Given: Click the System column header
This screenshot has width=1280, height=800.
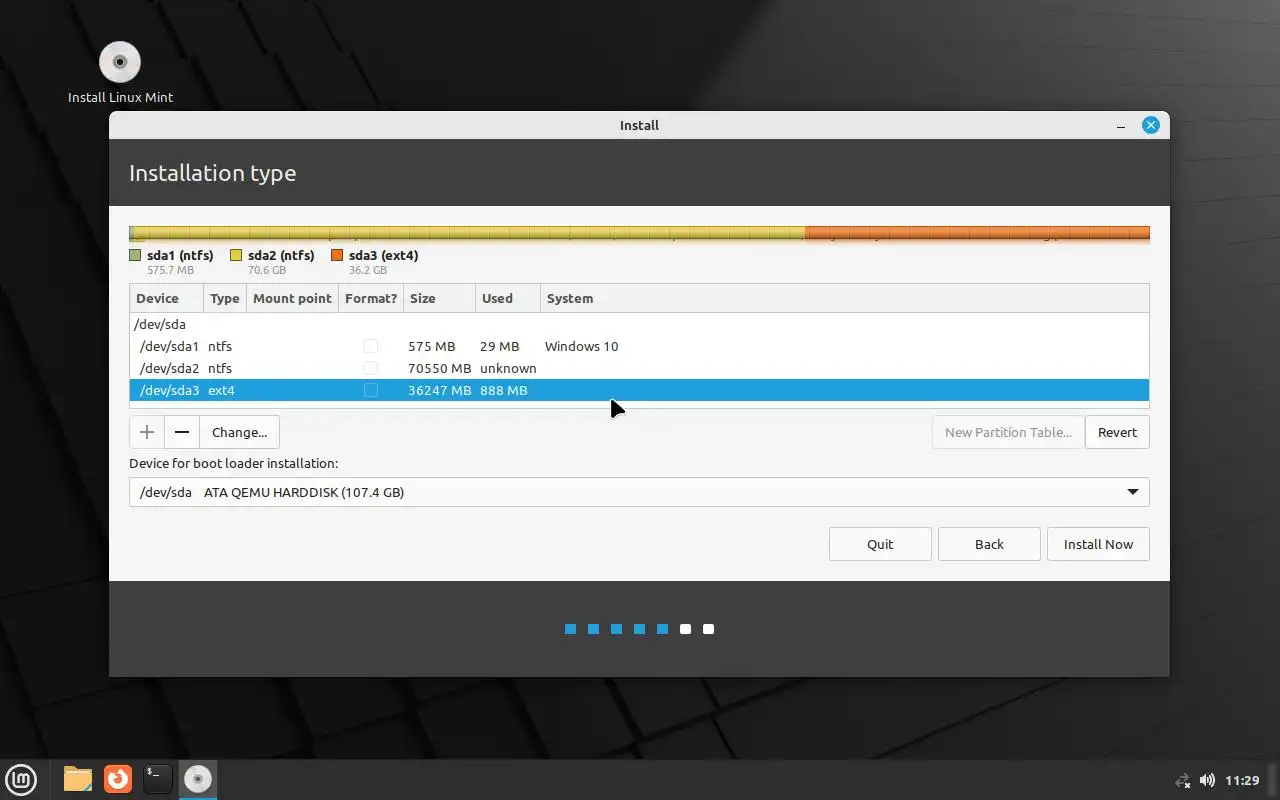Looking at the screenshot, I should pos(845,298).
